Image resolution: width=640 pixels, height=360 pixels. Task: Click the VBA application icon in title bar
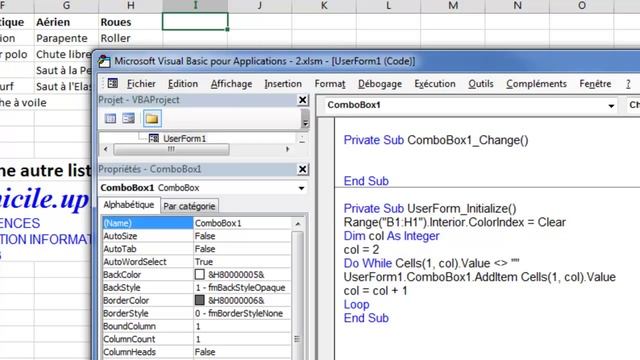coord(104,61)
